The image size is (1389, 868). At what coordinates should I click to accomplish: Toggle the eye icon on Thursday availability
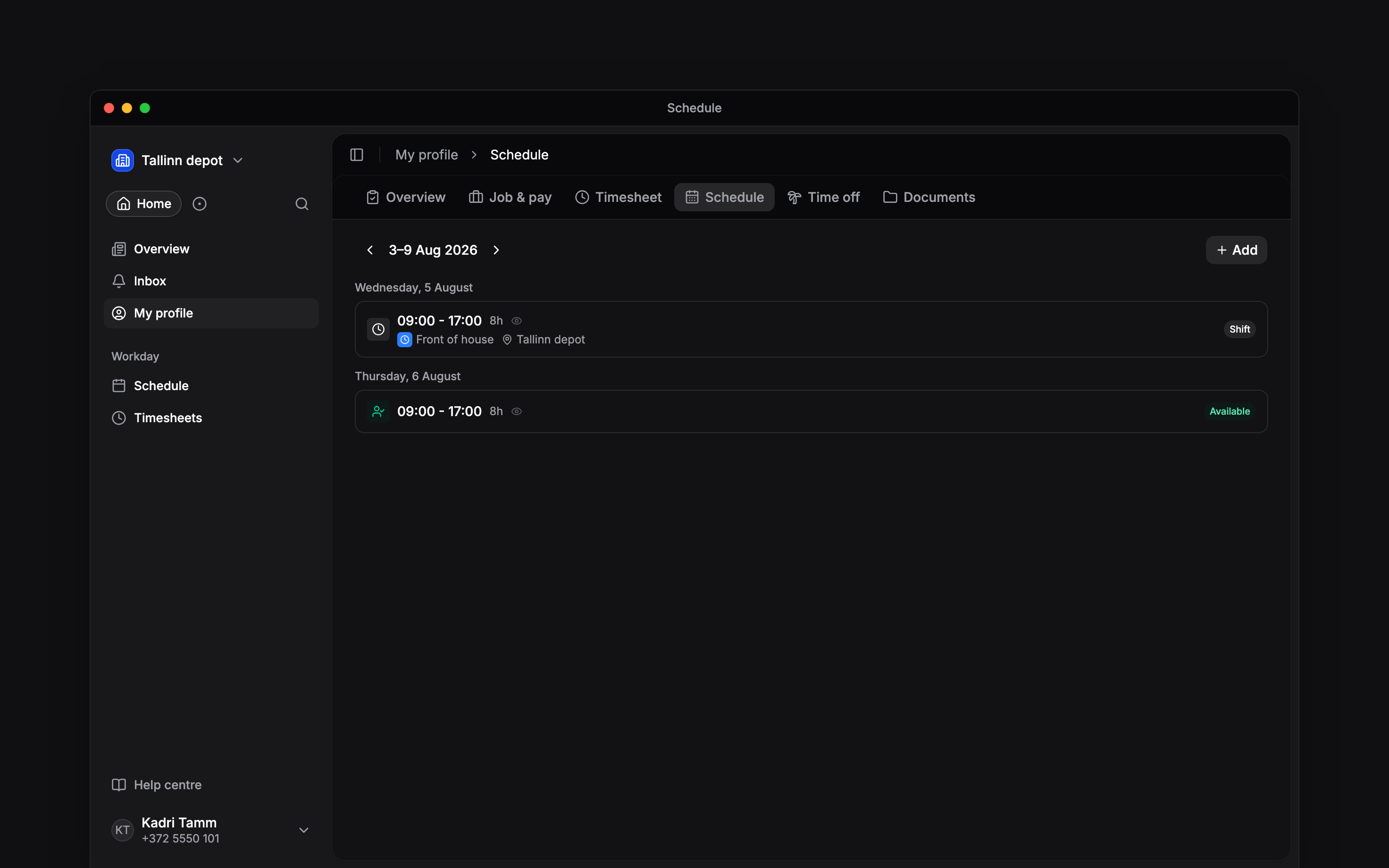tap(517, 412)
